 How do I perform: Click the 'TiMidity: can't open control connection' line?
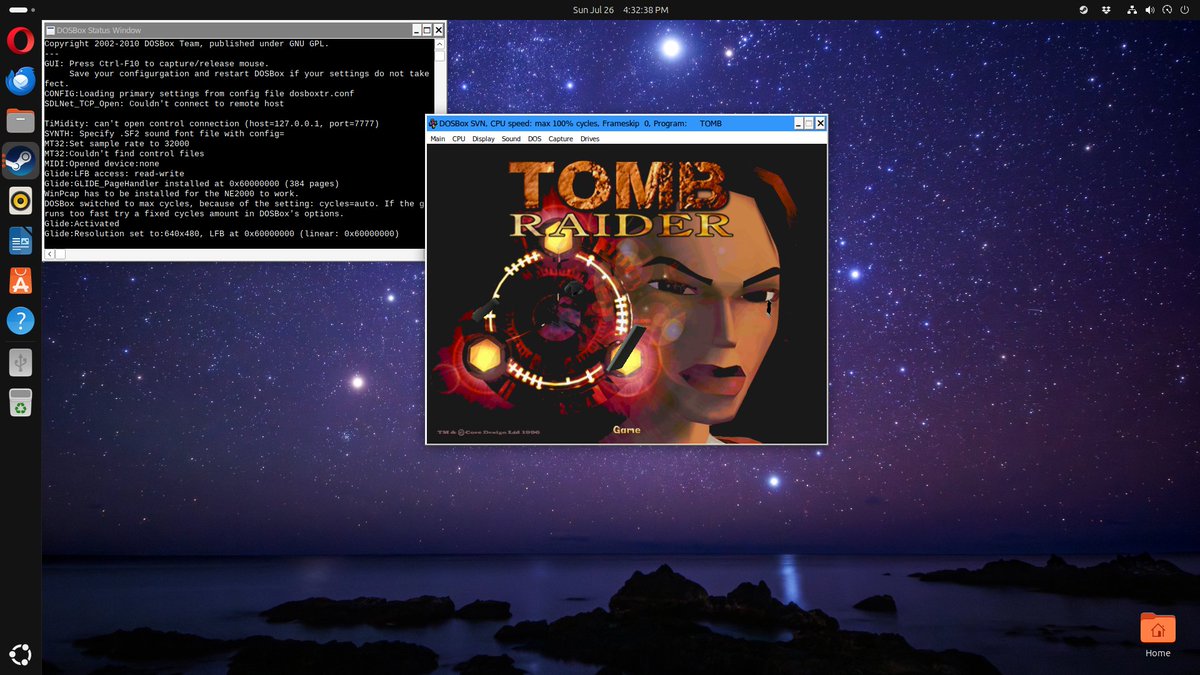point(211,124)
